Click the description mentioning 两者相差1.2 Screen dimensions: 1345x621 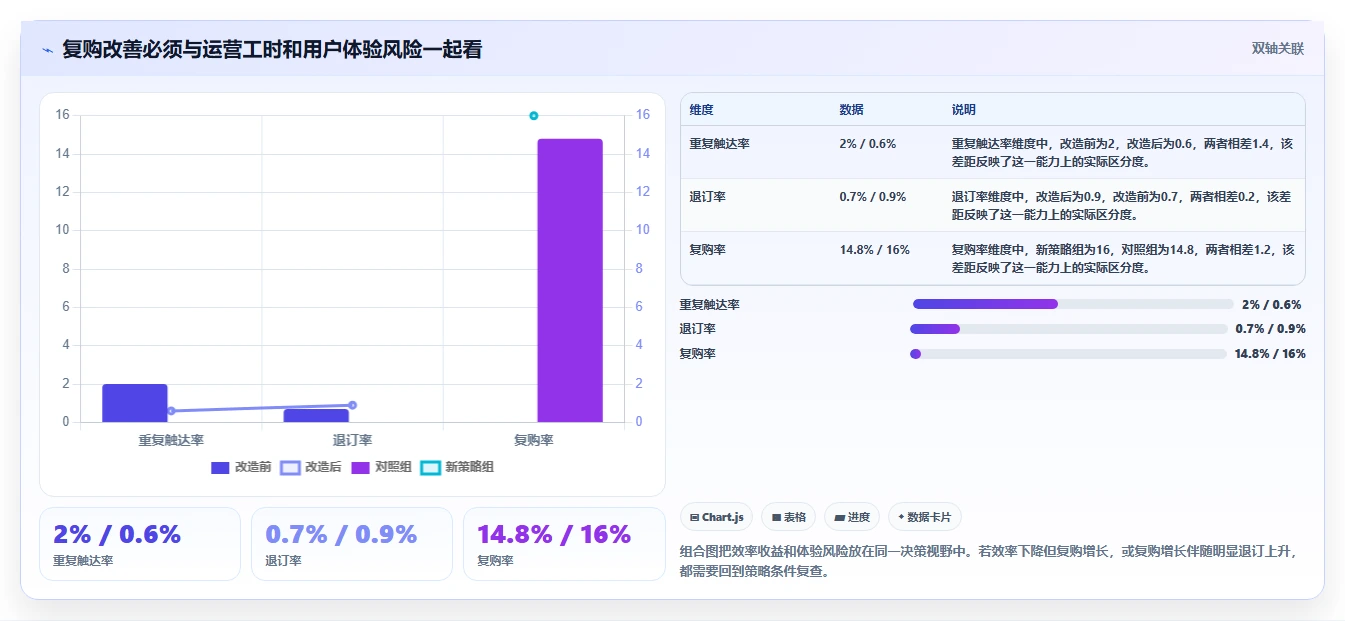coord(1123,258)
